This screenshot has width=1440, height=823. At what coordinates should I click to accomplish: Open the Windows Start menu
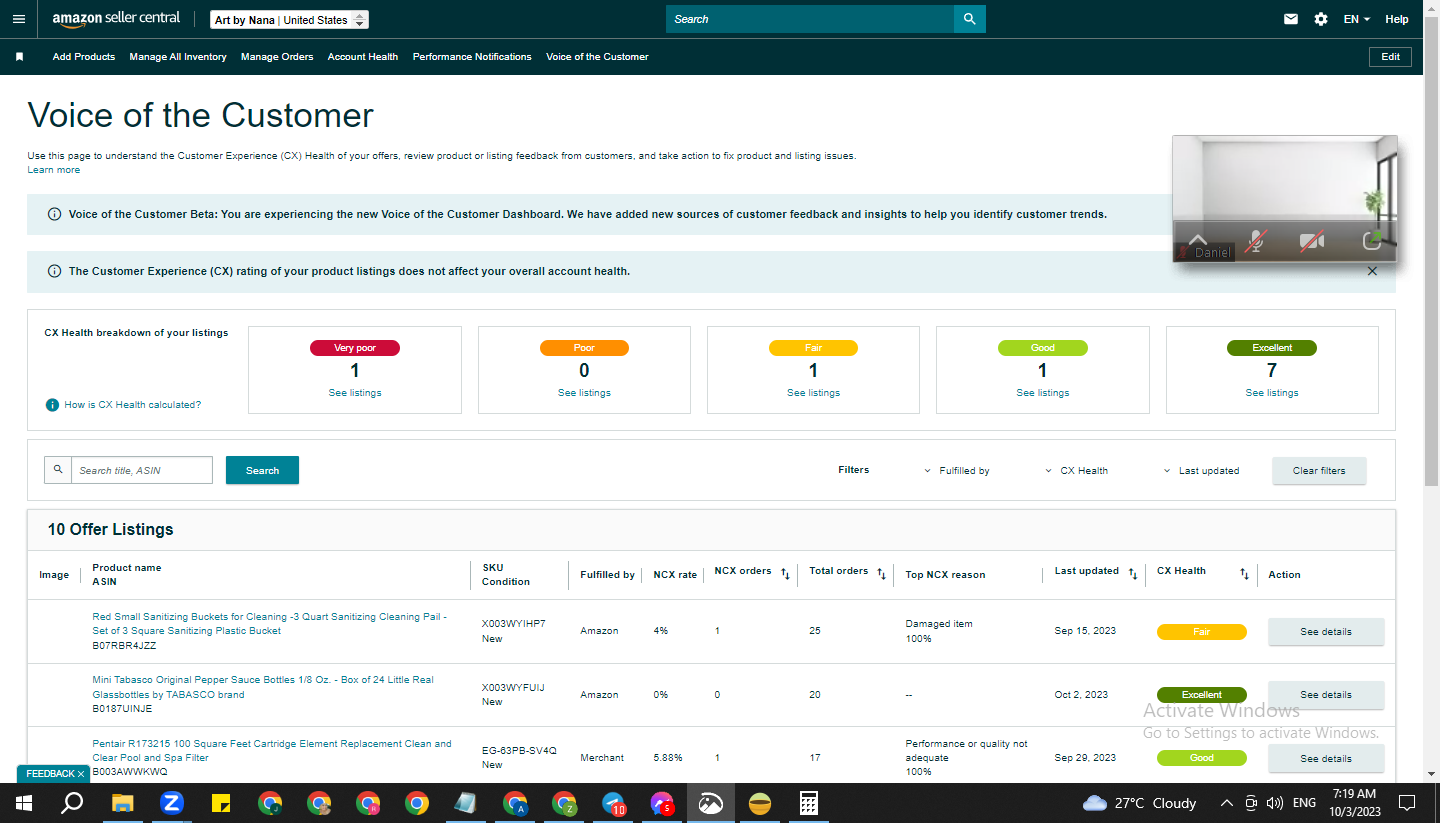coord(23,803)
